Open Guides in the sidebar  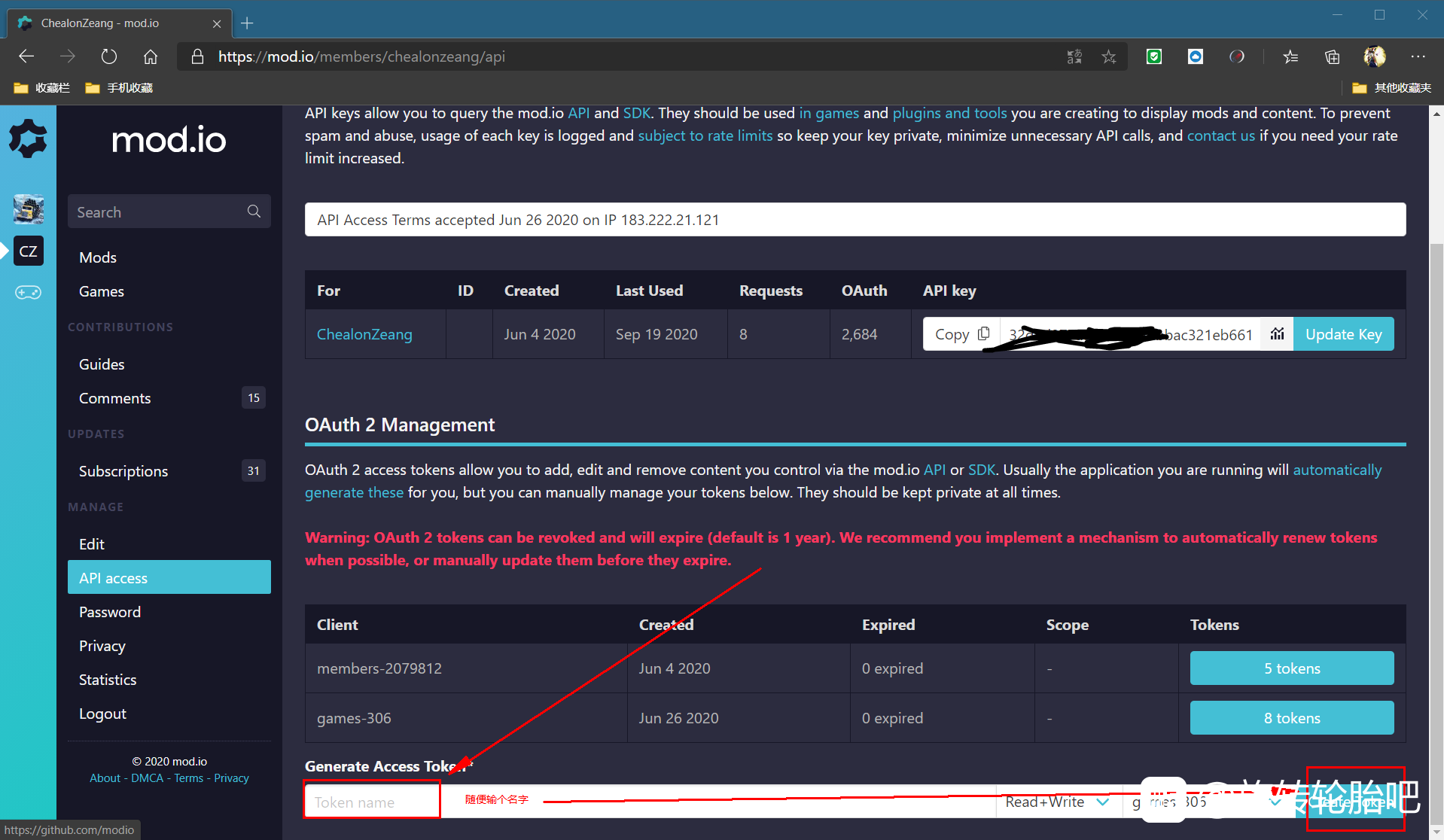pos(102,364)
